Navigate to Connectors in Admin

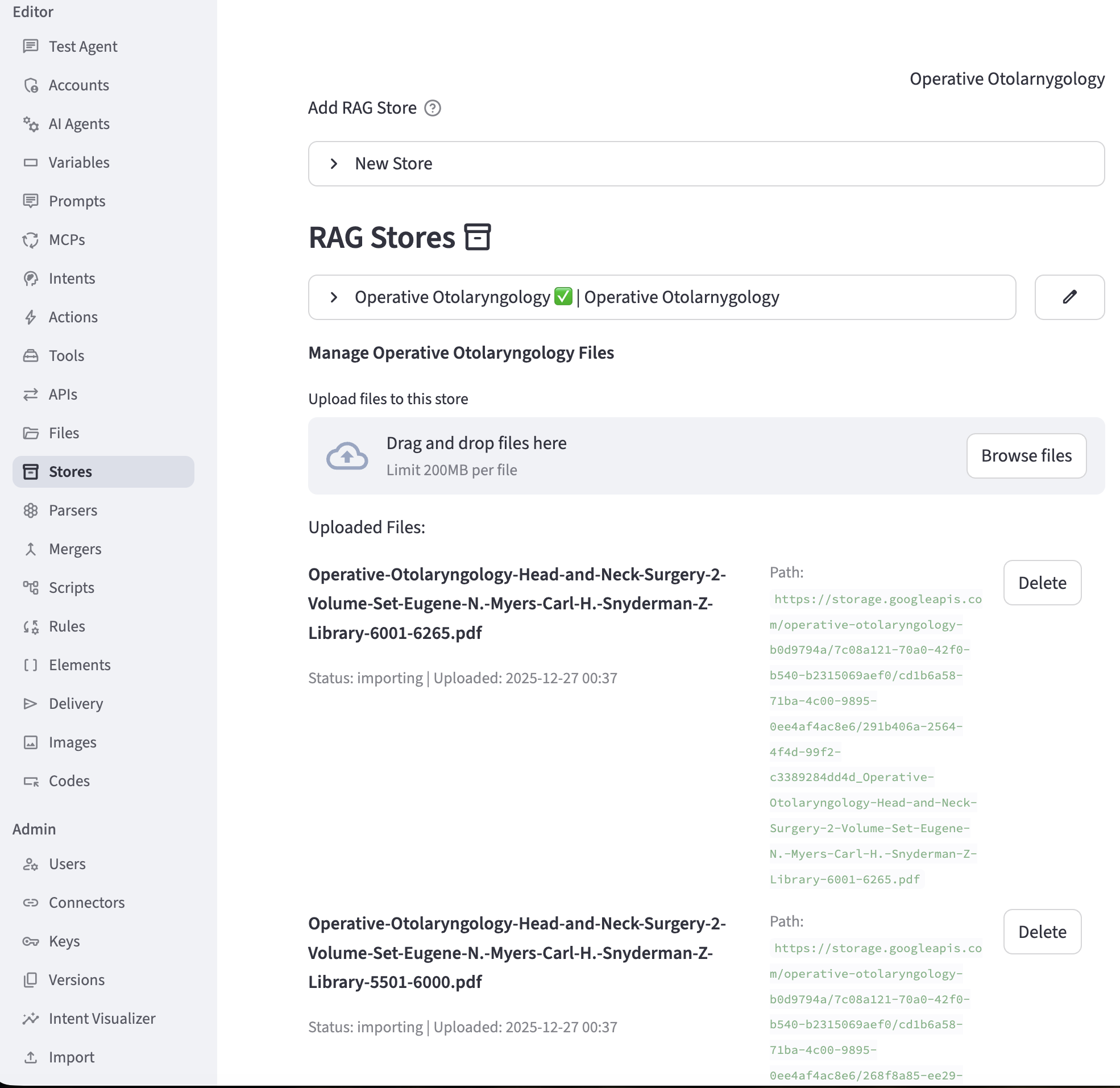pyautogui.click(x=86, y=902)
